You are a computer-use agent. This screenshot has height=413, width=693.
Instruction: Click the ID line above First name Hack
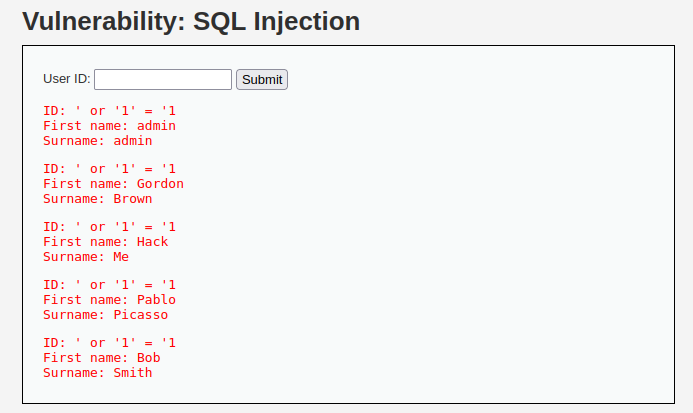click(109, 226)
